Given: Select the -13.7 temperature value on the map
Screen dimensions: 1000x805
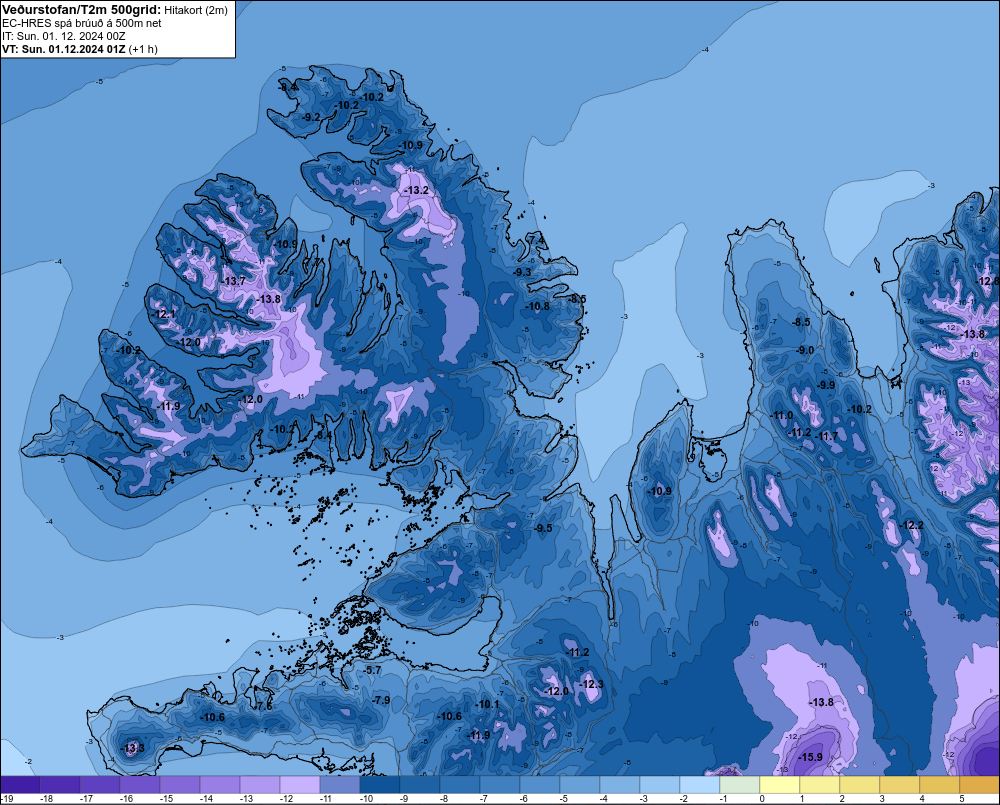Looking at the screenshot, I should (234, 281).
